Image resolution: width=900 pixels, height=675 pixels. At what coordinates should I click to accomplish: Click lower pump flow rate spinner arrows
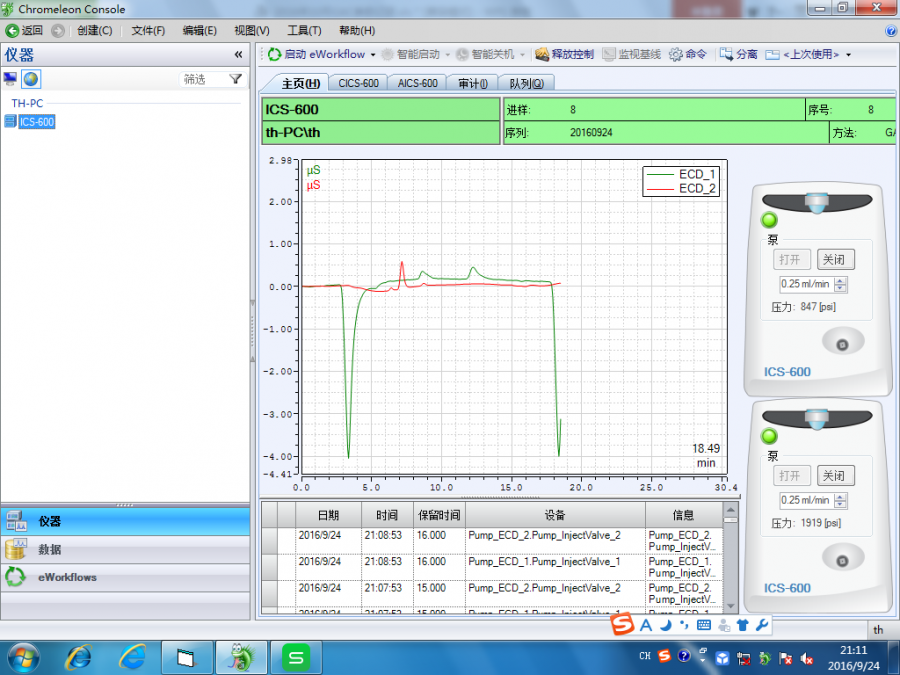point(840,501)
